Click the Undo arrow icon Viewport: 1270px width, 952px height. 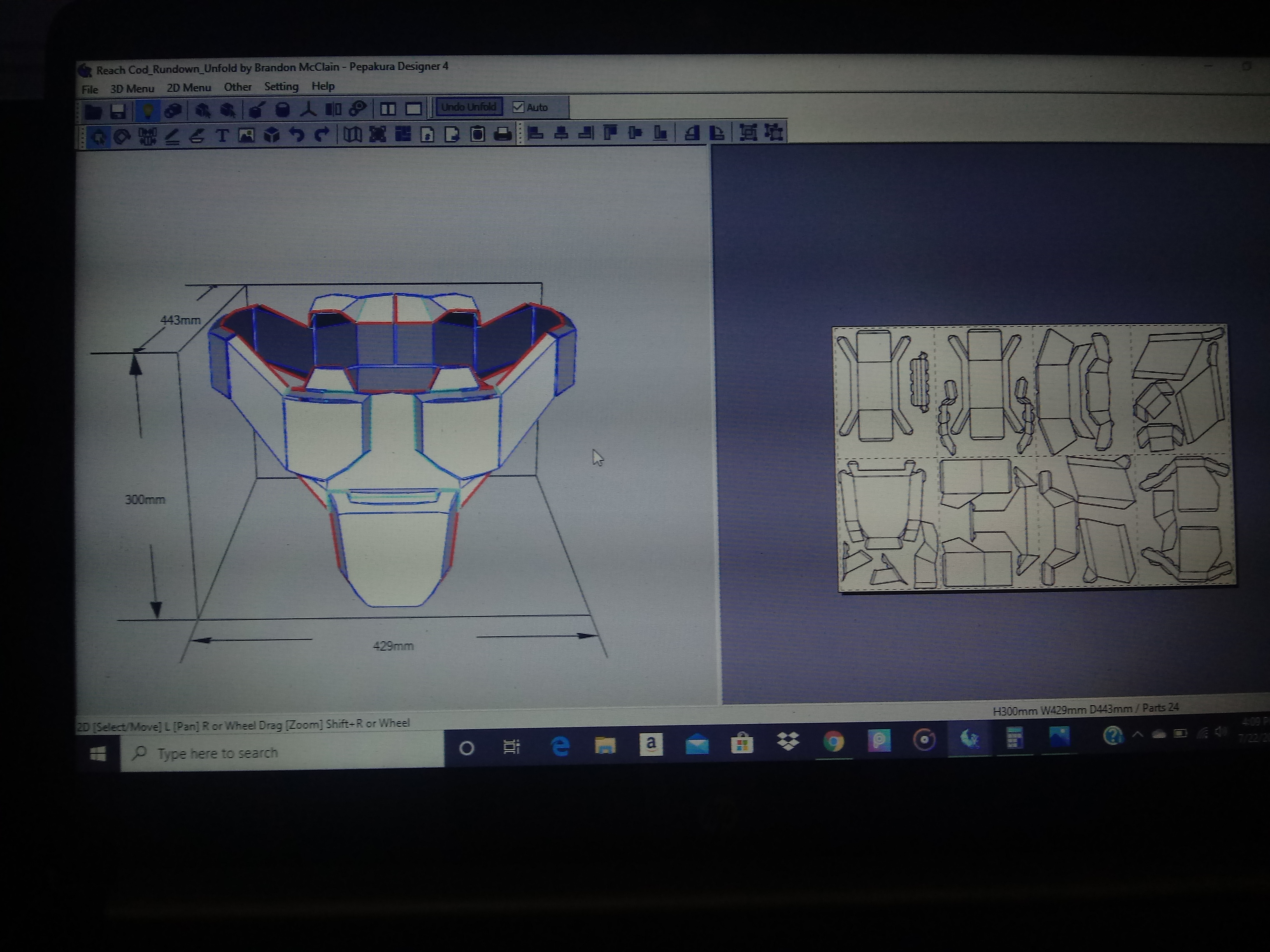(296, 135)
